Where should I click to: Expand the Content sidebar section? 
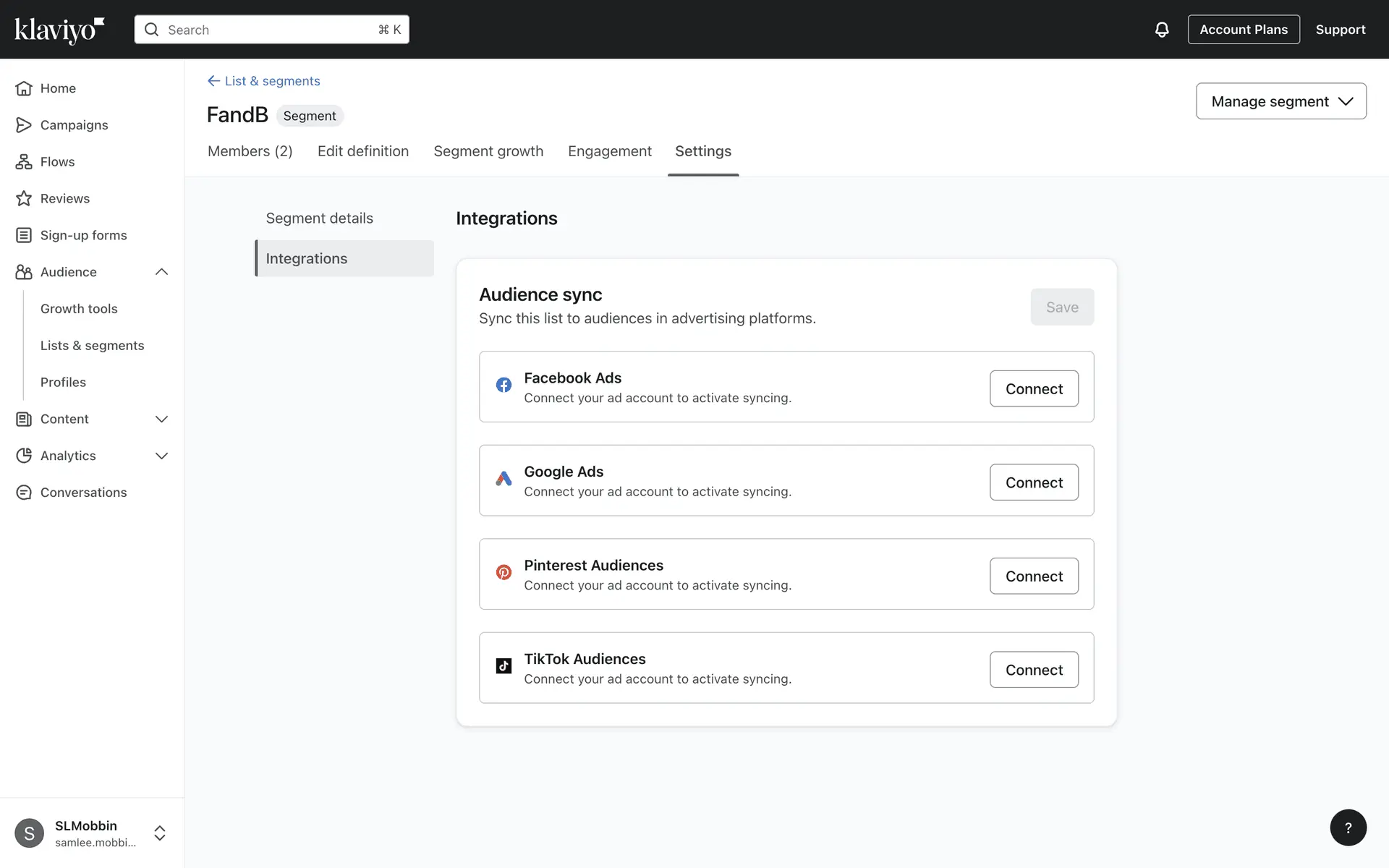pos(161,419)
